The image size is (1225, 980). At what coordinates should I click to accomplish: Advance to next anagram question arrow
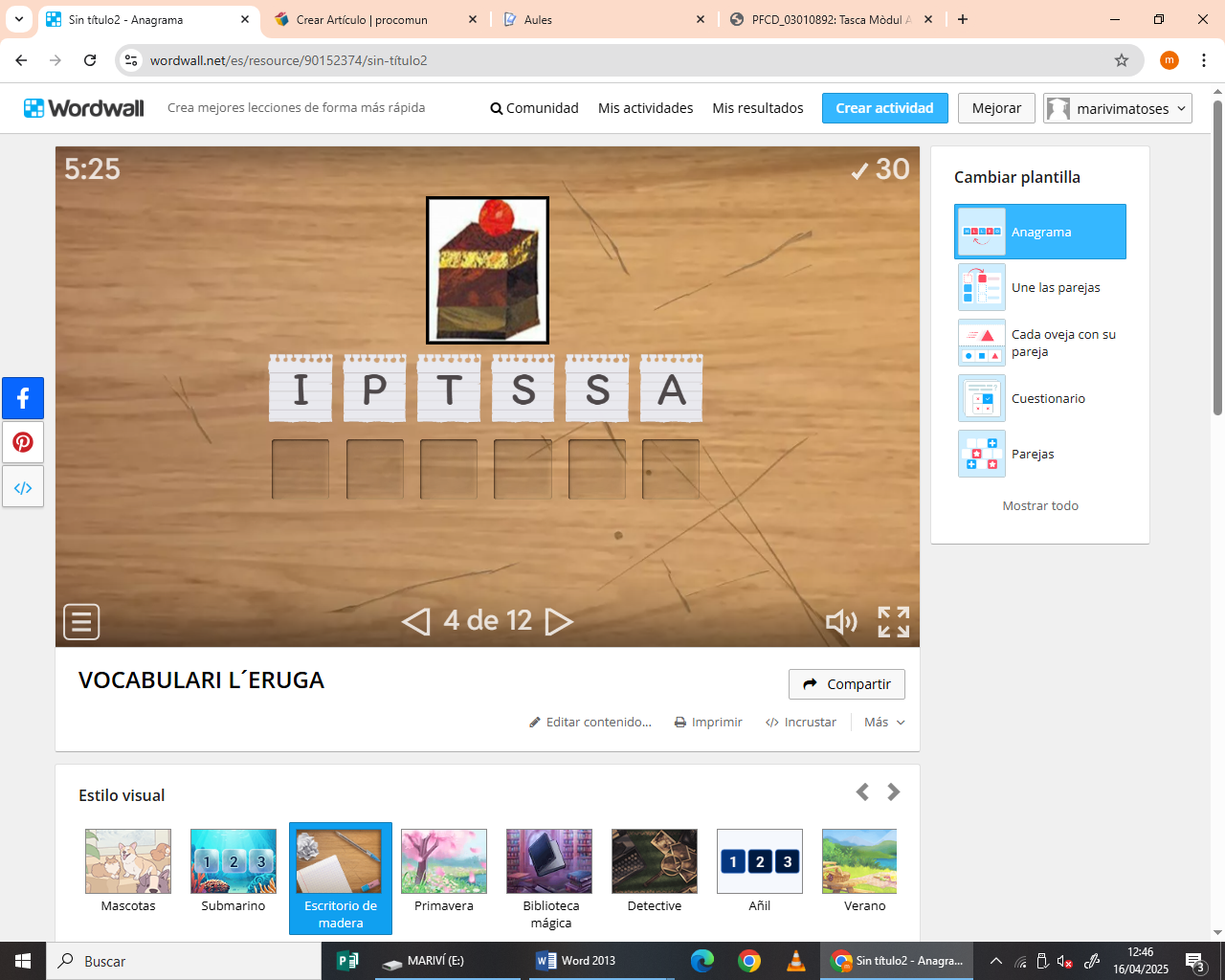point(559,622)
